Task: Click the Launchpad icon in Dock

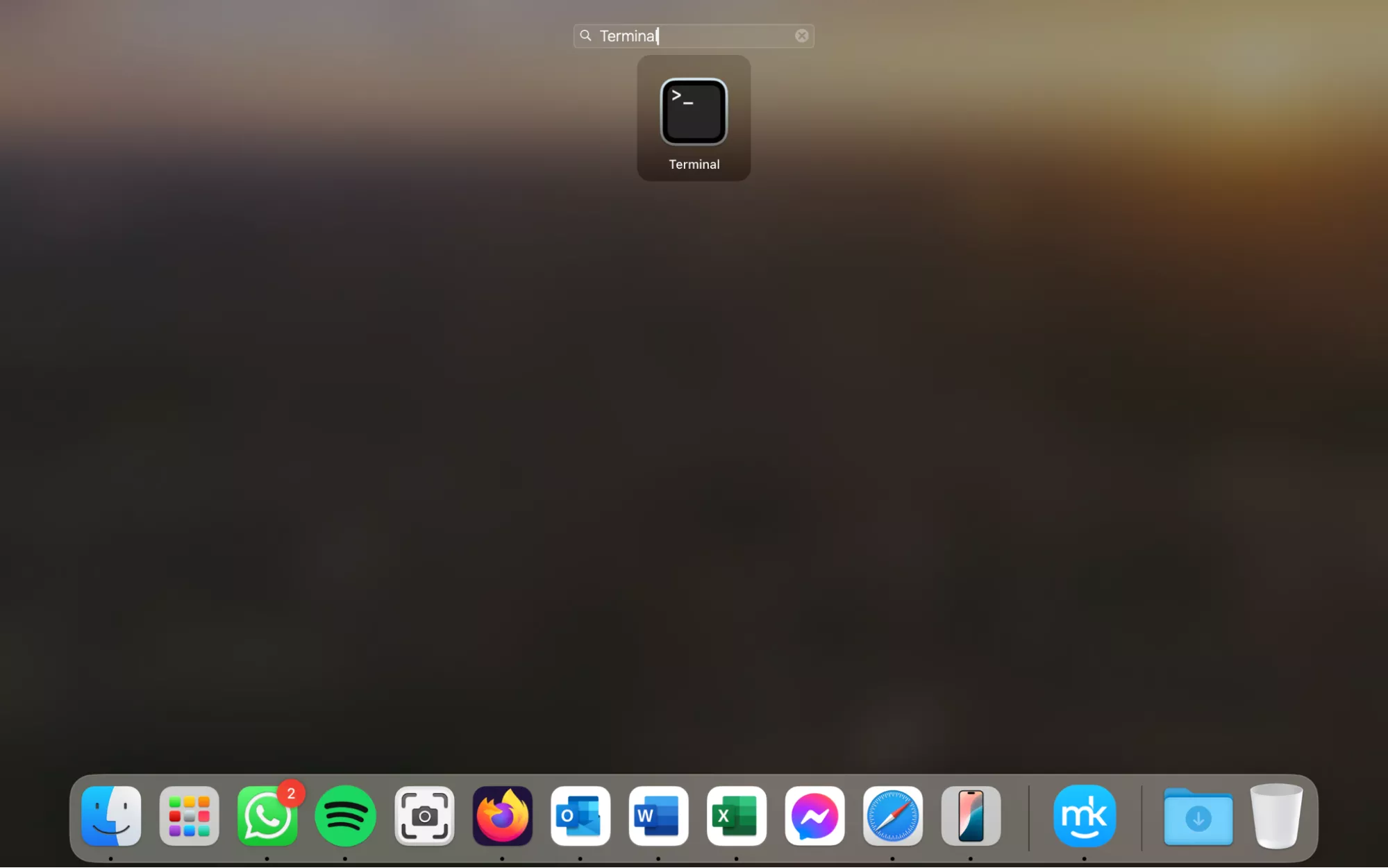Action: tap(189, 816)
